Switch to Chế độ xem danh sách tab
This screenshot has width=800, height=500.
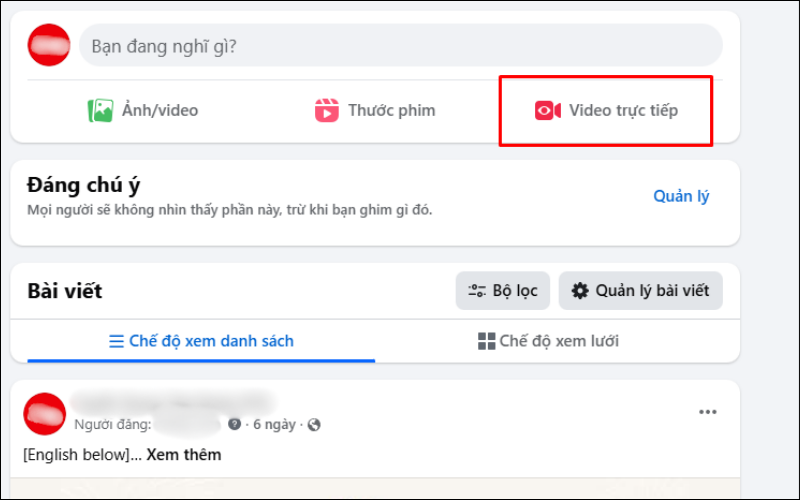point(201,341)
